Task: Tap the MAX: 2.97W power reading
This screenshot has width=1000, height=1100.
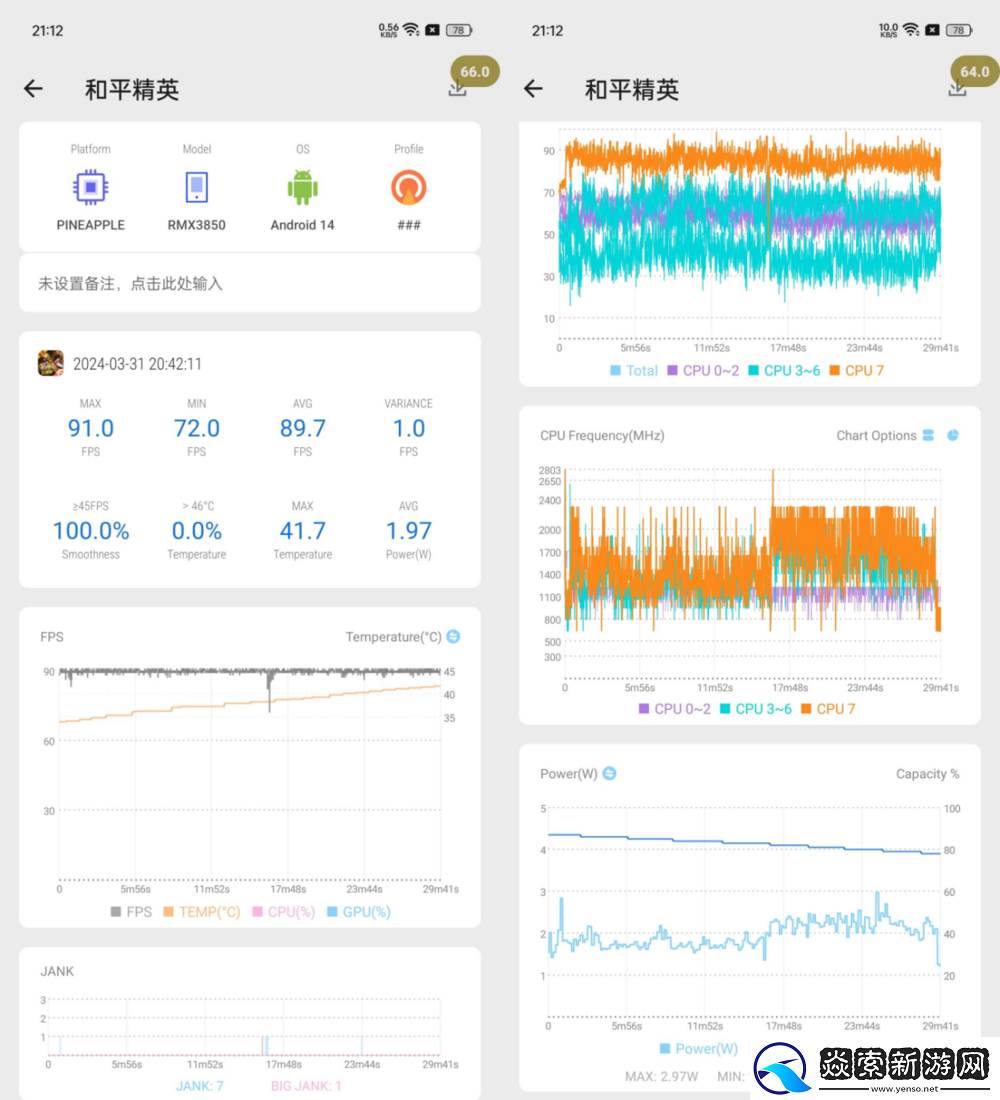Action: (661, 1076)
